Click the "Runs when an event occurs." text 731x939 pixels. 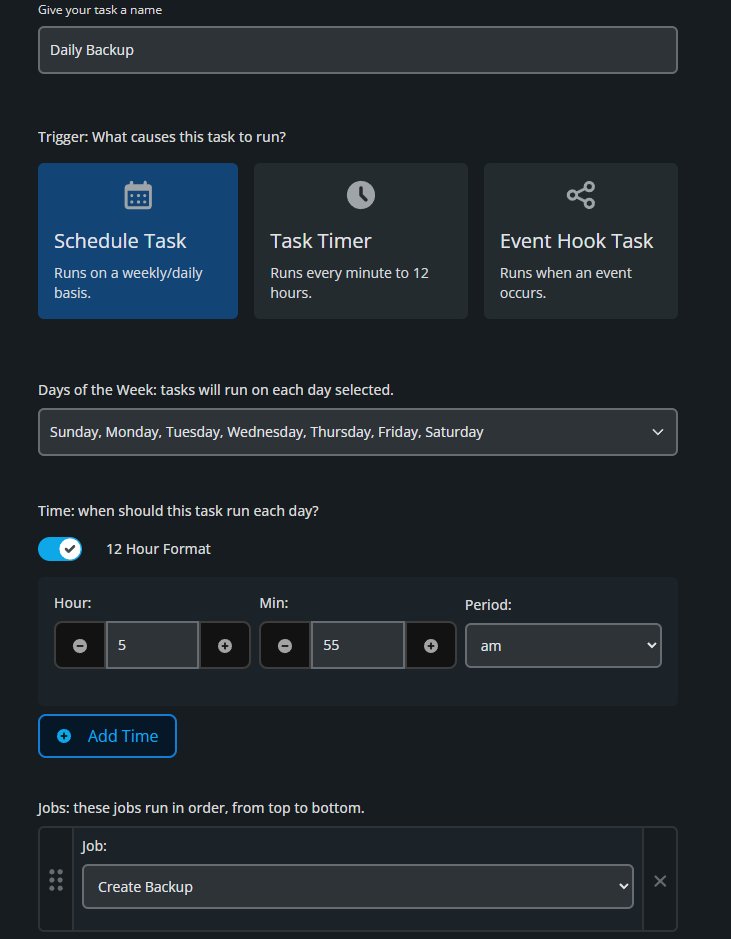click(x=566, y=283)
